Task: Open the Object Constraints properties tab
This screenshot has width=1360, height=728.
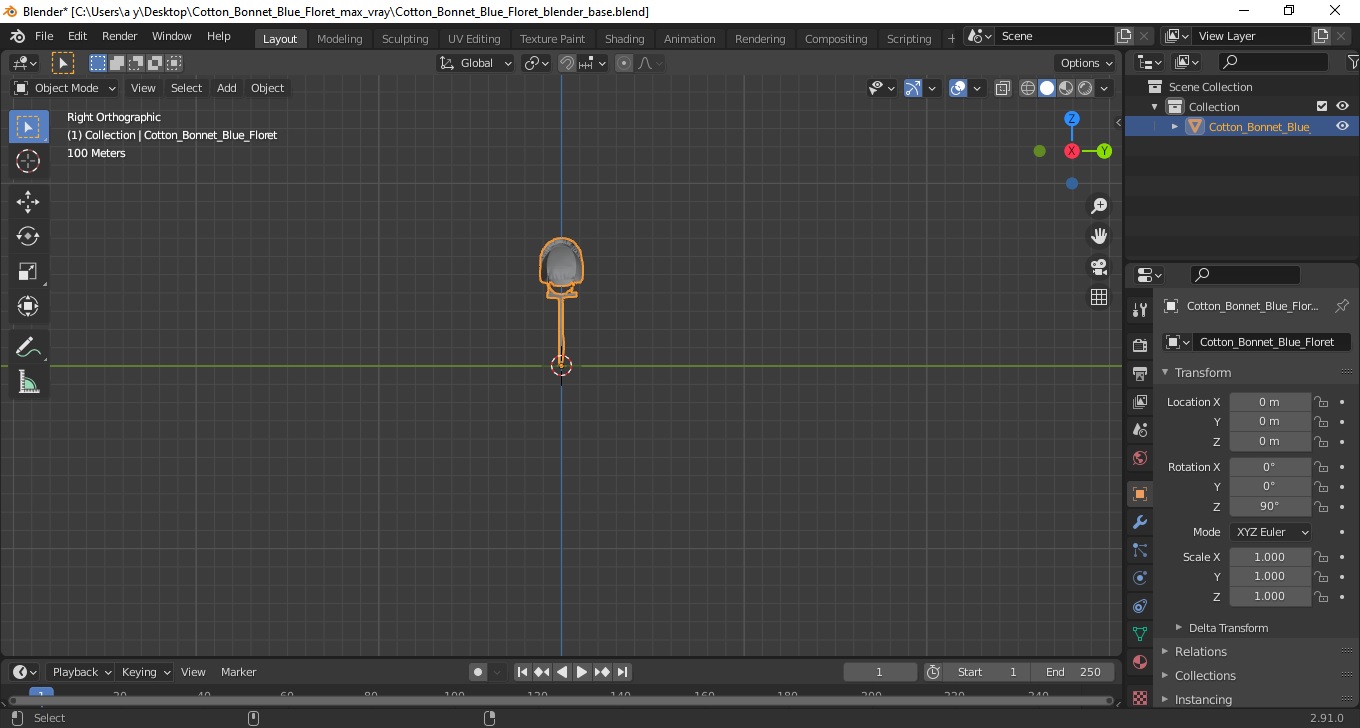Action: (x=1139, y=606)
